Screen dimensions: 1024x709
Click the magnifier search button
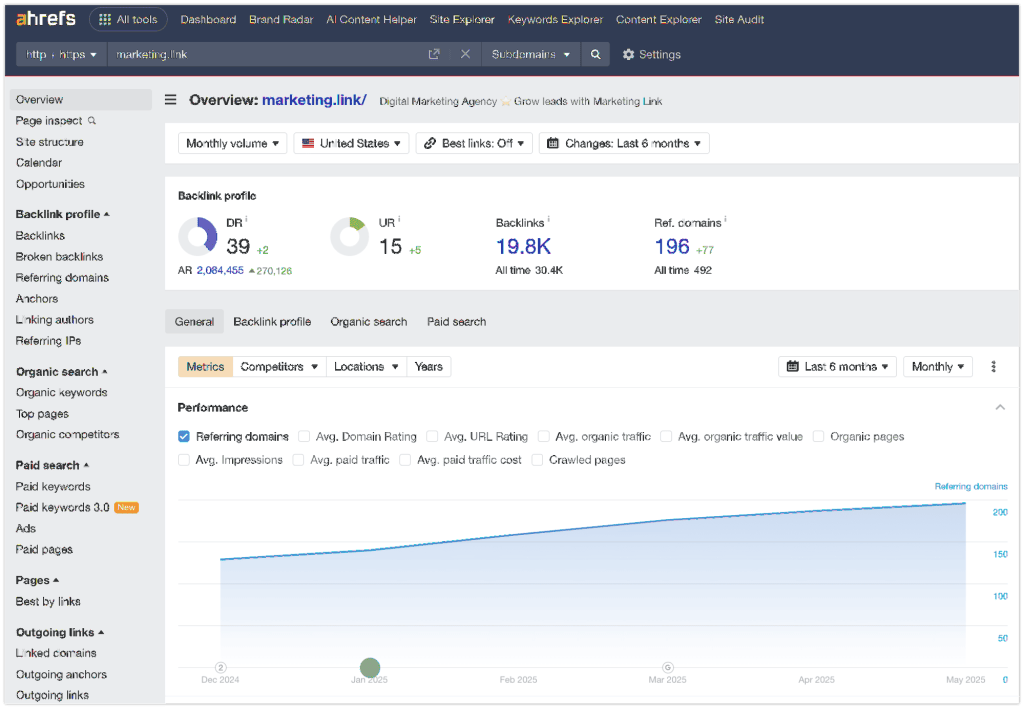pyautogui.click(x=595, y=54)
